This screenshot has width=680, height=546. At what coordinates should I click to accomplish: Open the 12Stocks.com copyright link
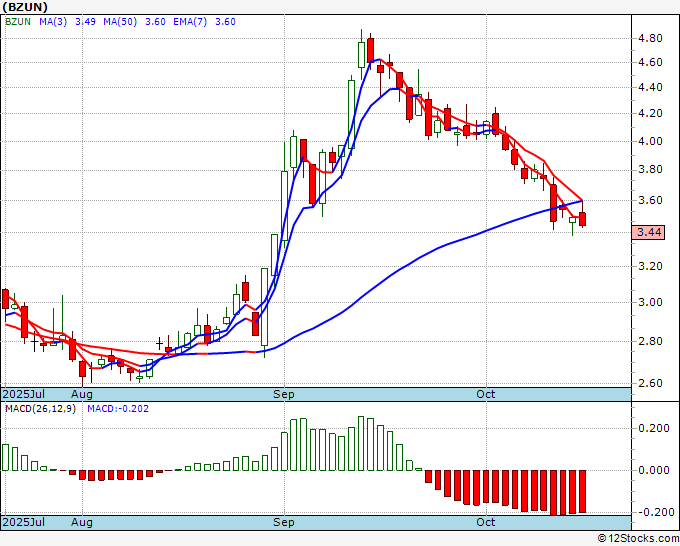click(x=638, y=539)
